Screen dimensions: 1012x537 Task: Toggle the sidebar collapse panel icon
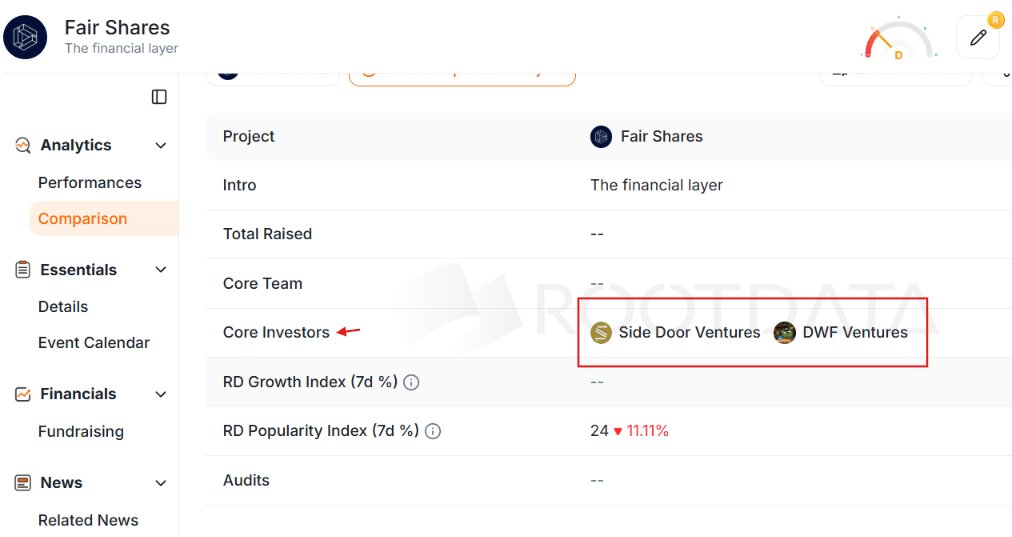coord(159,97)
